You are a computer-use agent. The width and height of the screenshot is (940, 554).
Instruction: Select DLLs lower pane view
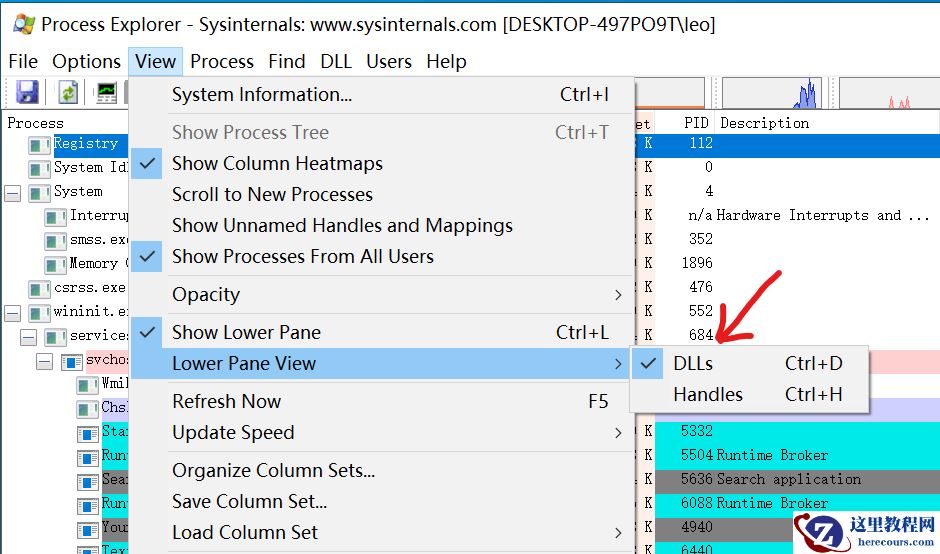point(749,363)
